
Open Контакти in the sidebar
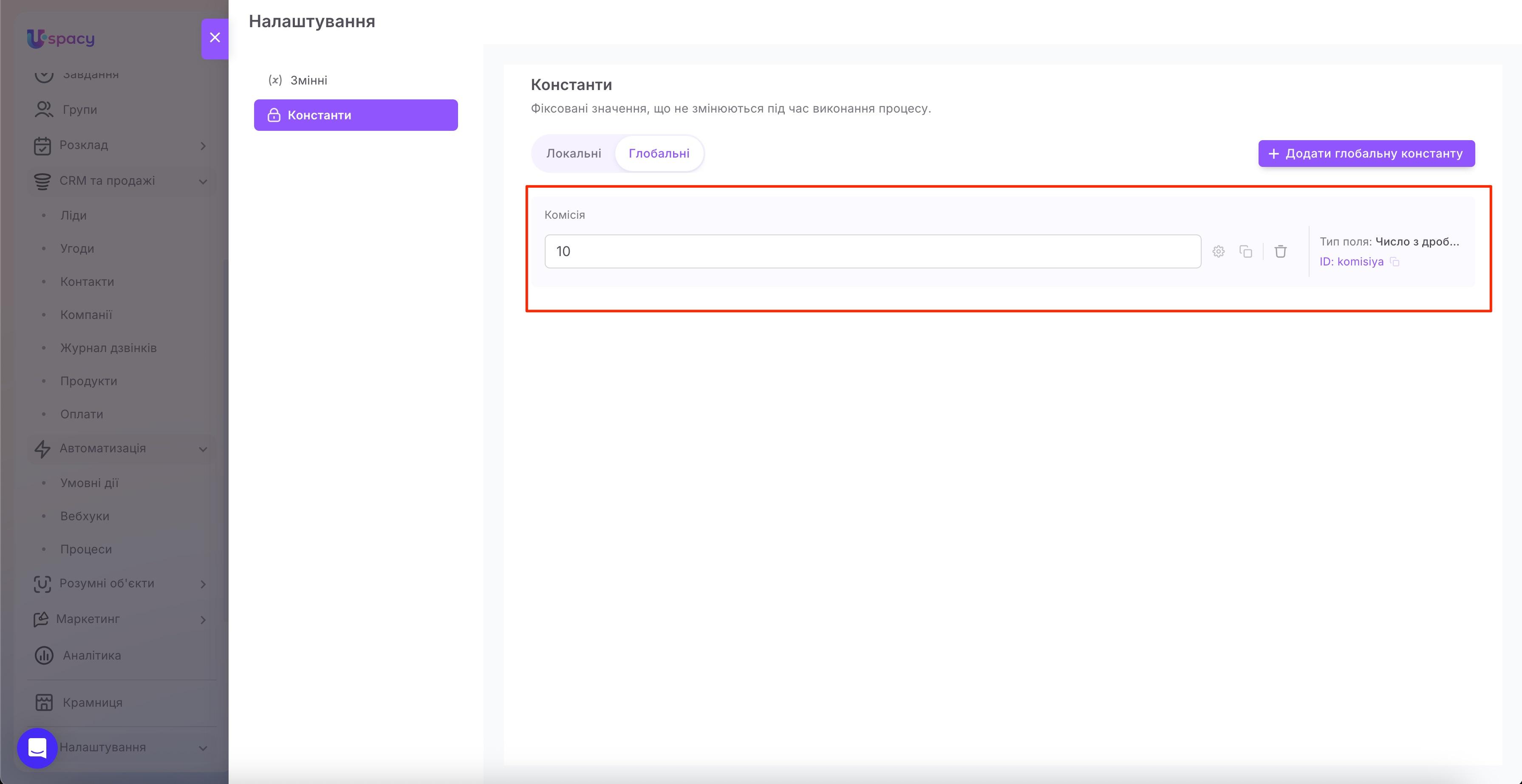87,282
